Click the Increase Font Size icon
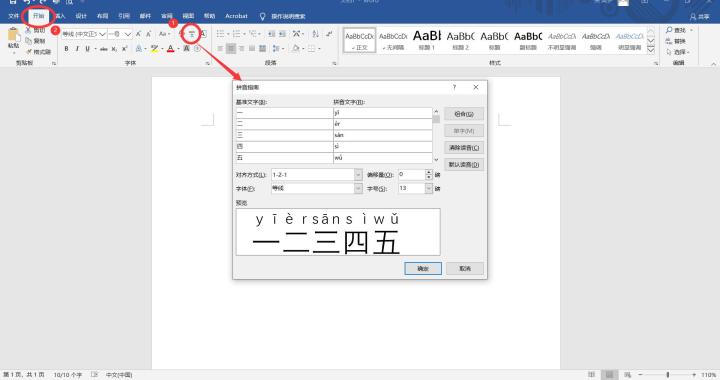720x380 pixels. click(138, 34)
